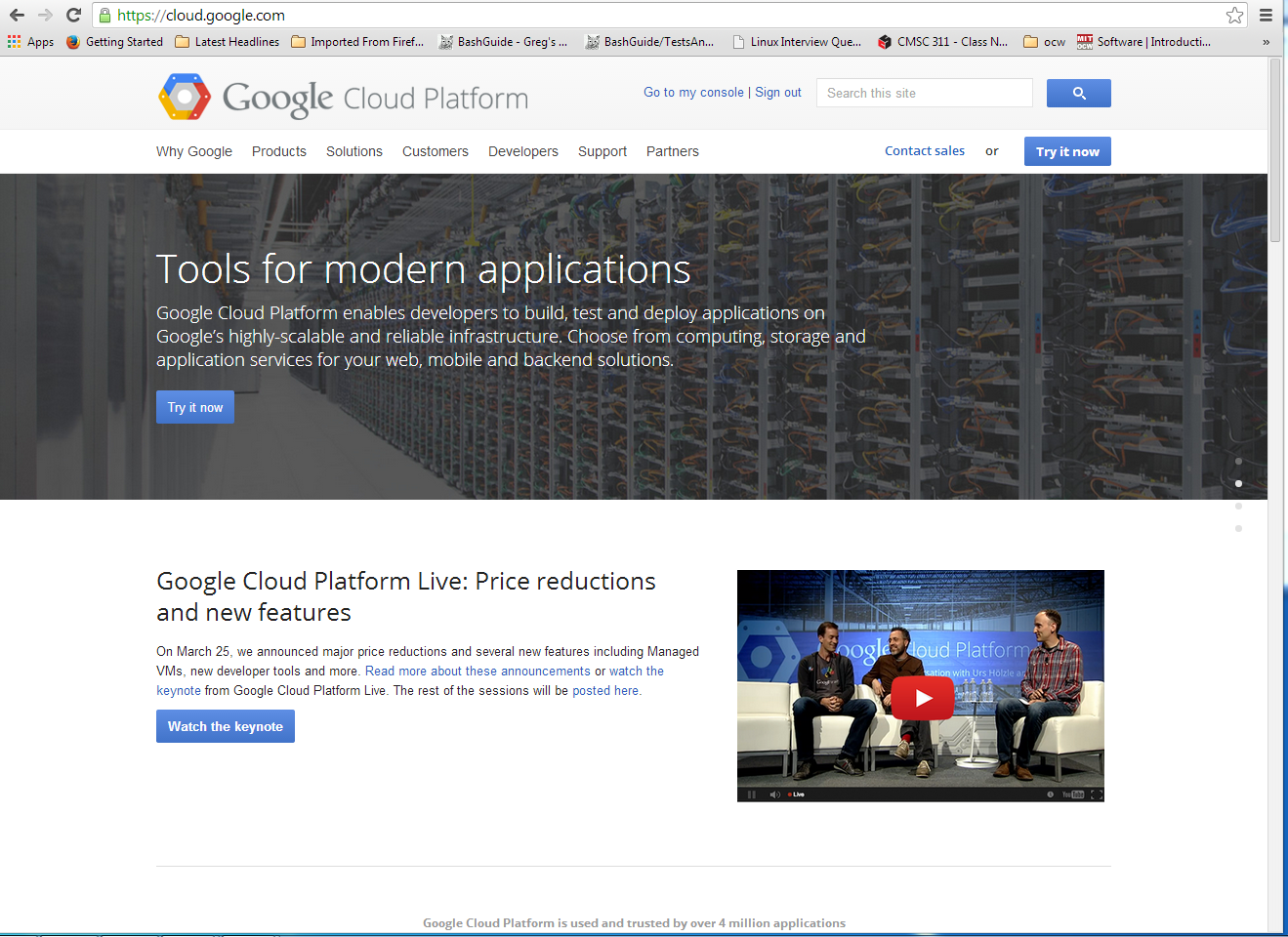Click the Sign out link

pyautogui.click(x=778, y=93)
